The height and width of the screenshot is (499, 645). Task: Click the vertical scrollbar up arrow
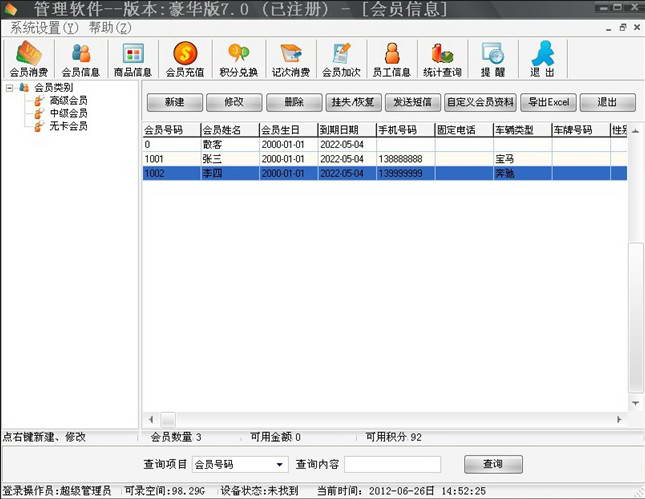(x=636, y=131)
